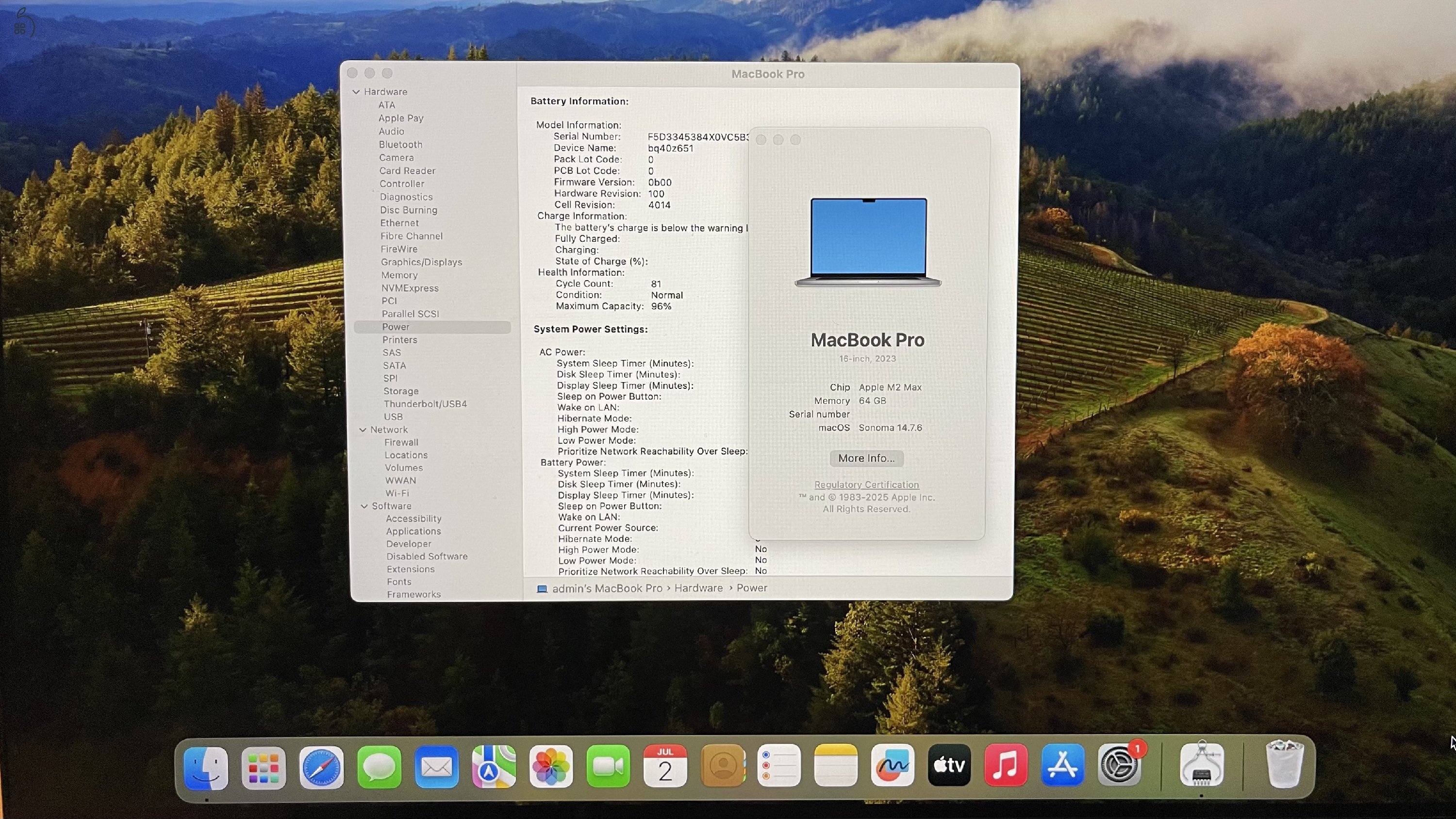Open App Store in dock
The image size is (1456, 819).
tap(1062, 765)
